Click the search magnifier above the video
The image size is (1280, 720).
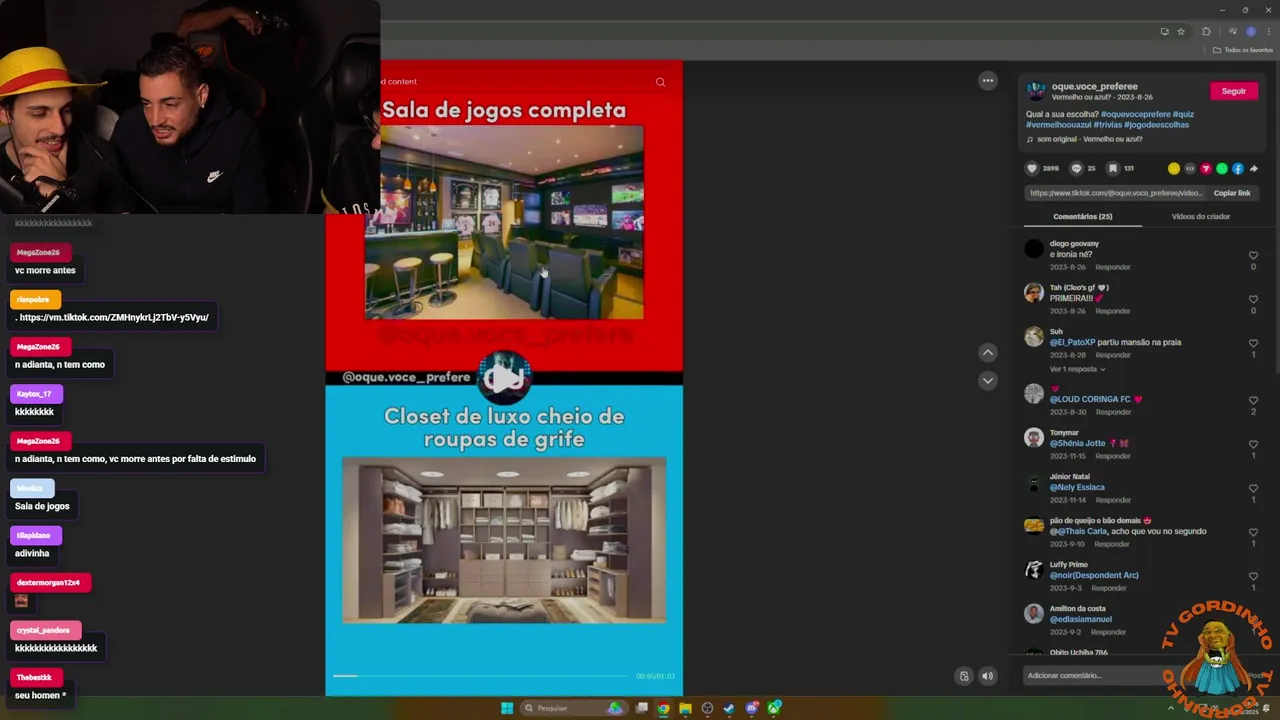click(x=660, y=82)
